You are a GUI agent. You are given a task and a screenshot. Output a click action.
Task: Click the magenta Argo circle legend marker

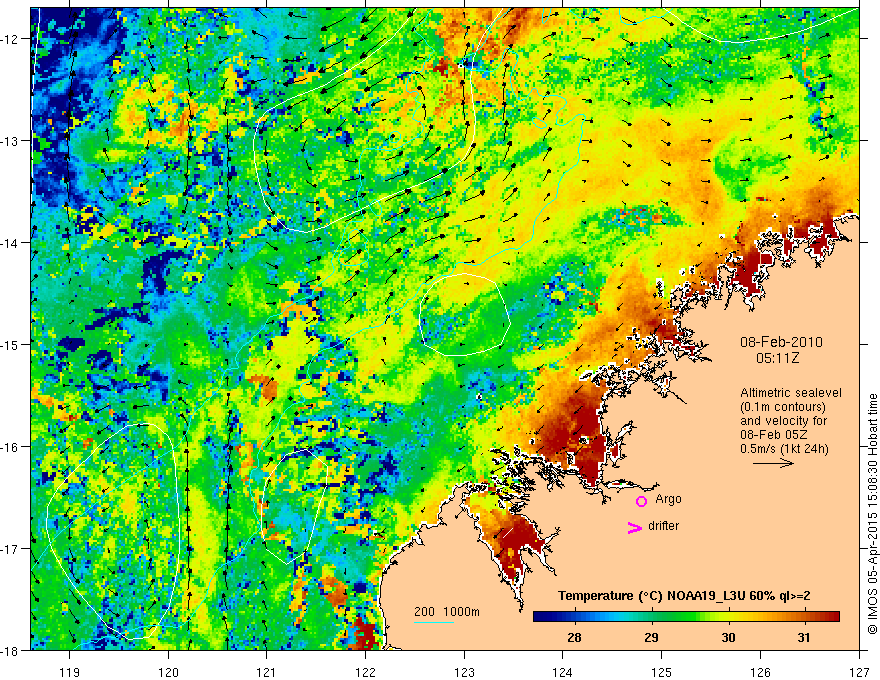coord(641,501)
